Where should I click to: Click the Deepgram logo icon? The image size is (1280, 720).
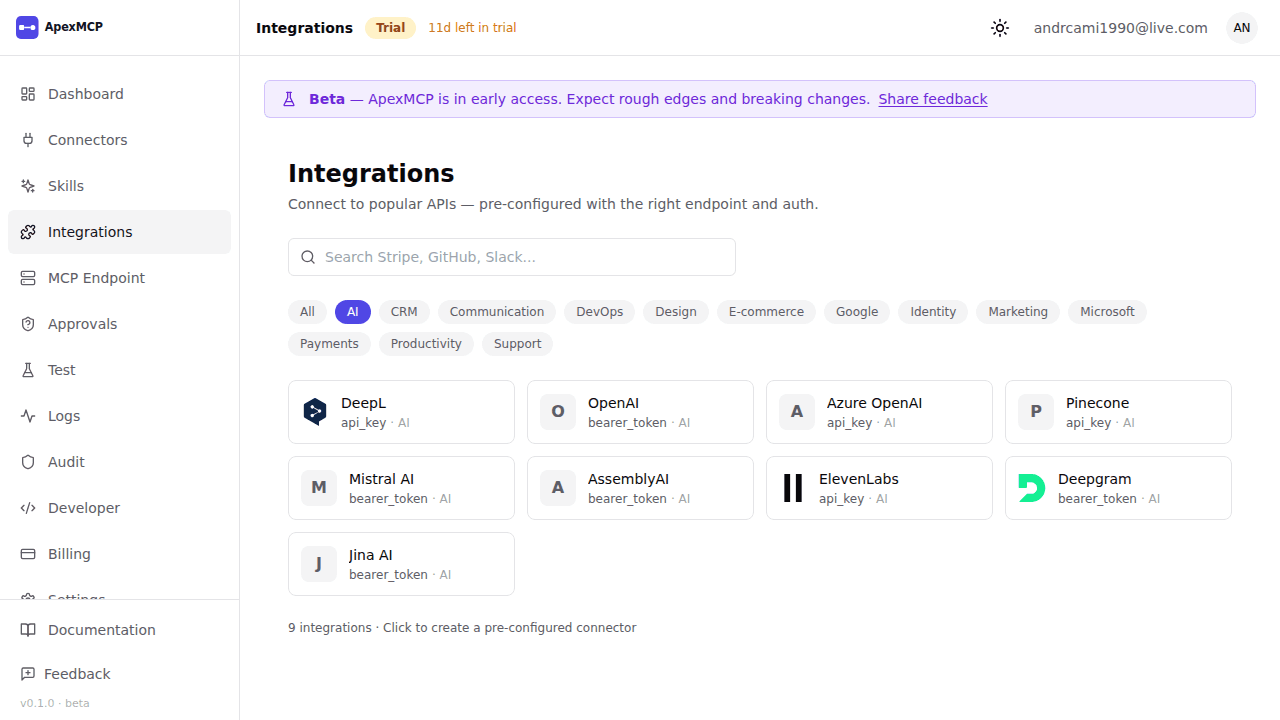tap(1032, 488)
